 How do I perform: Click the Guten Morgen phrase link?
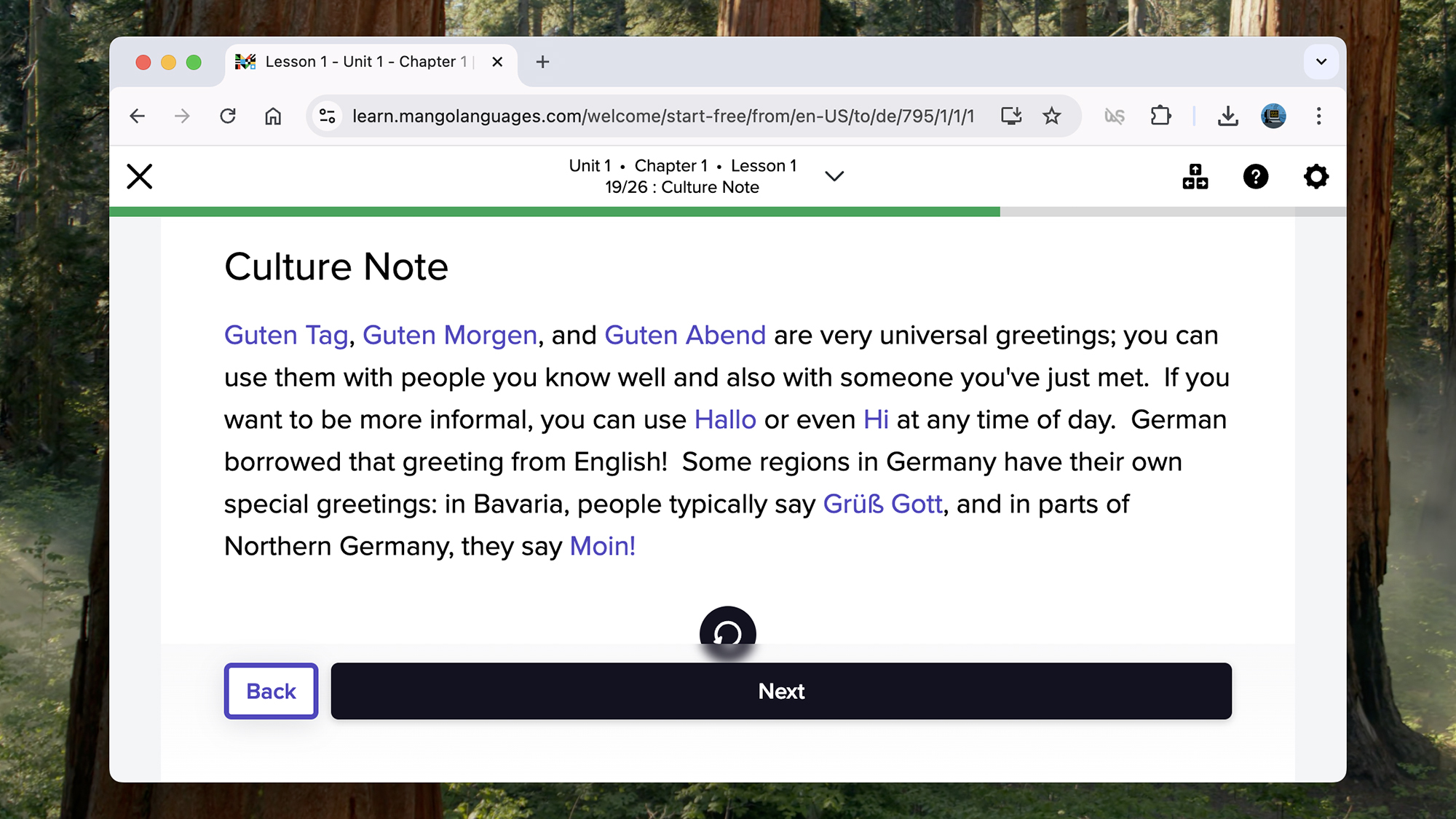click(x=450, y=335)
